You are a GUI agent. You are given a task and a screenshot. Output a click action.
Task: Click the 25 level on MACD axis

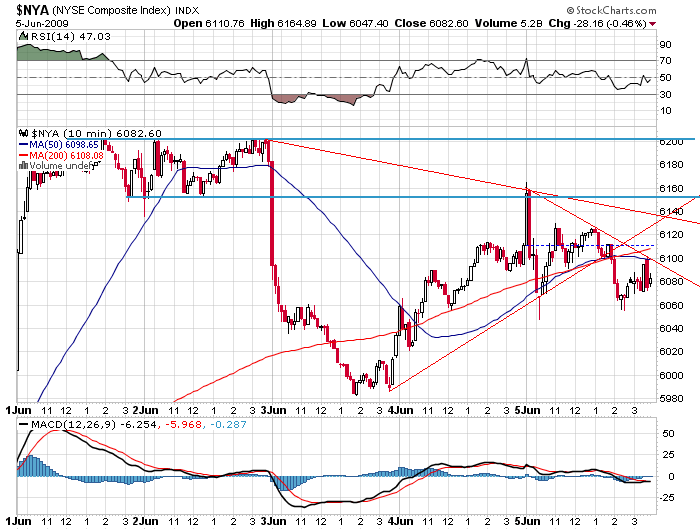(668, 455)
